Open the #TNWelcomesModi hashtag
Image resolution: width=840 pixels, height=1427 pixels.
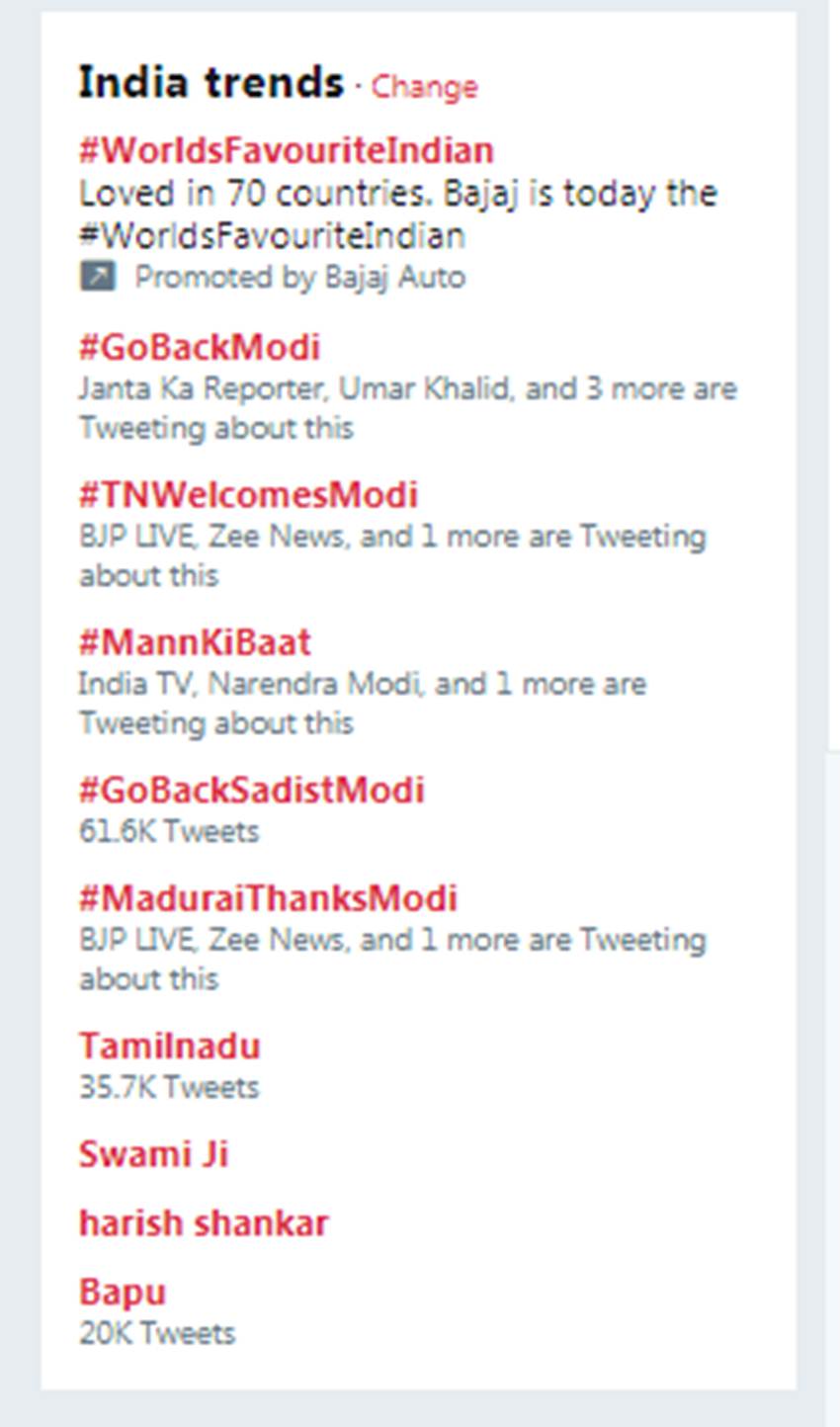(x=248, y=494)
